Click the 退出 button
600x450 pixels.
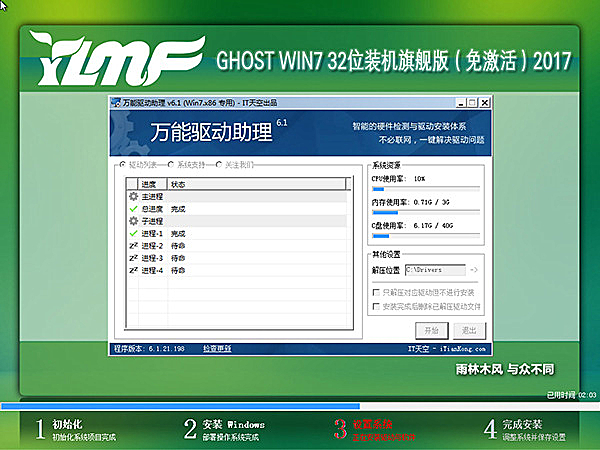point(469,331)
